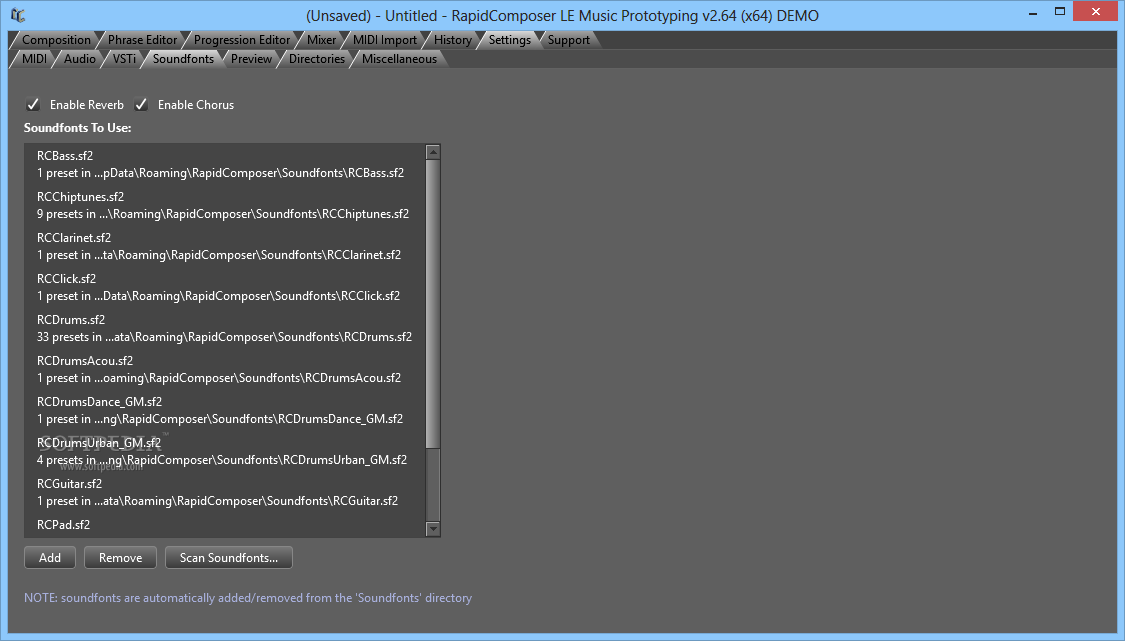1125x641 pixels.
Task: Open the Progression Editor tab
Action: point(242,40)
